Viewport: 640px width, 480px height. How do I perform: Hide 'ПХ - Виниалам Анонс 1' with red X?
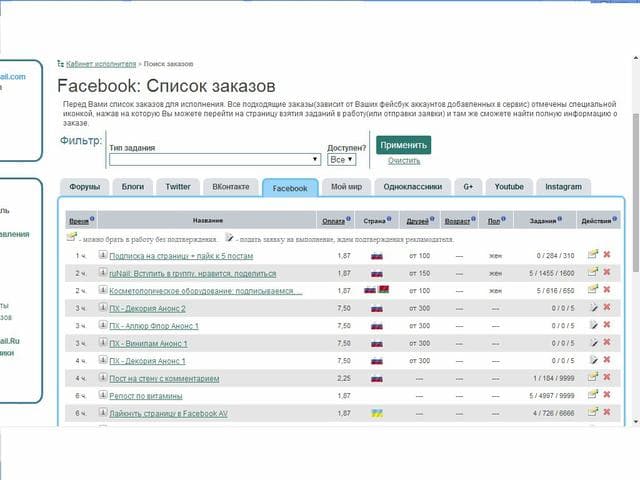tap(607, 342)
